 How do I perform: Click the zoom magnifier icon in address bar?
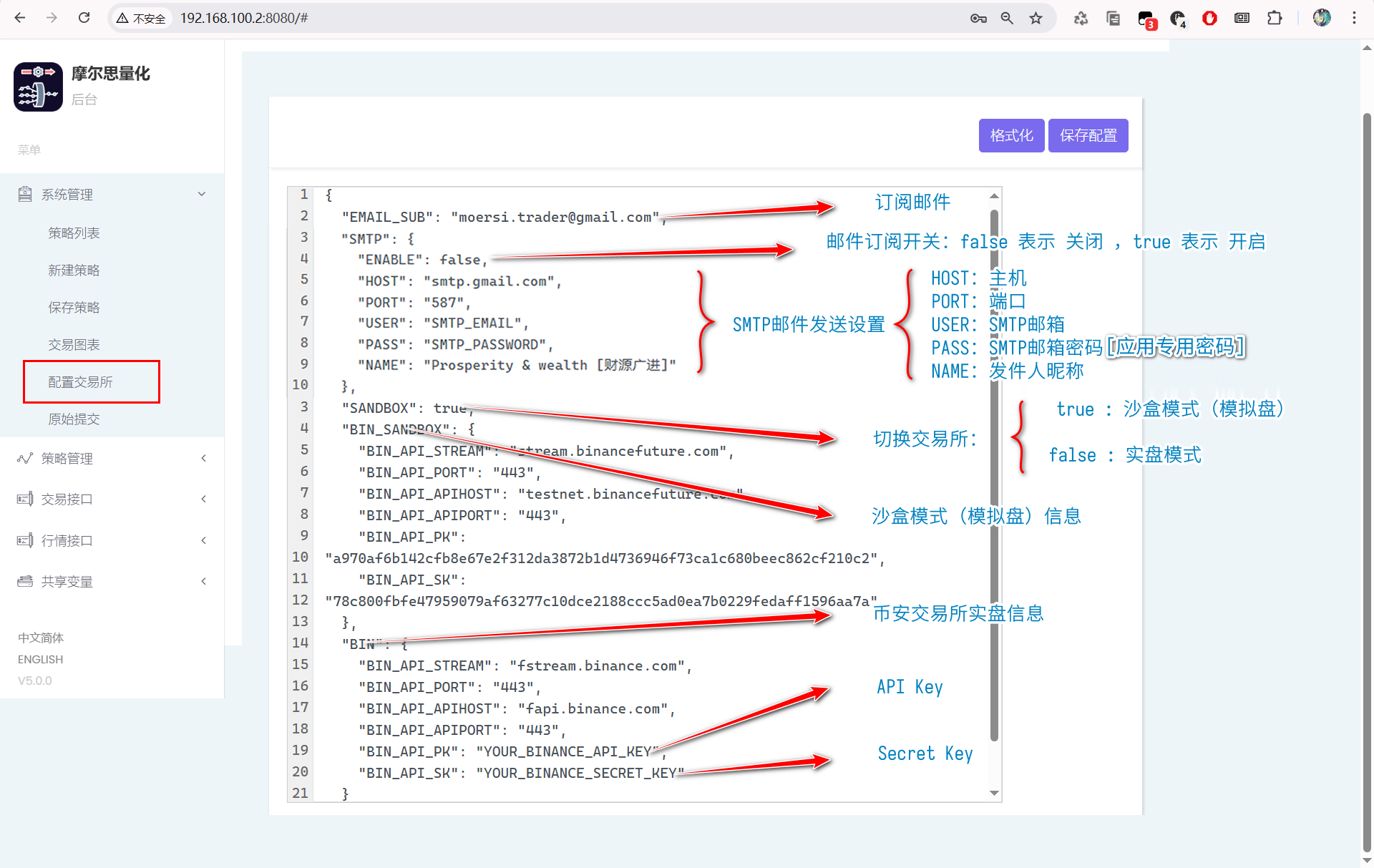pos(1007,18)
